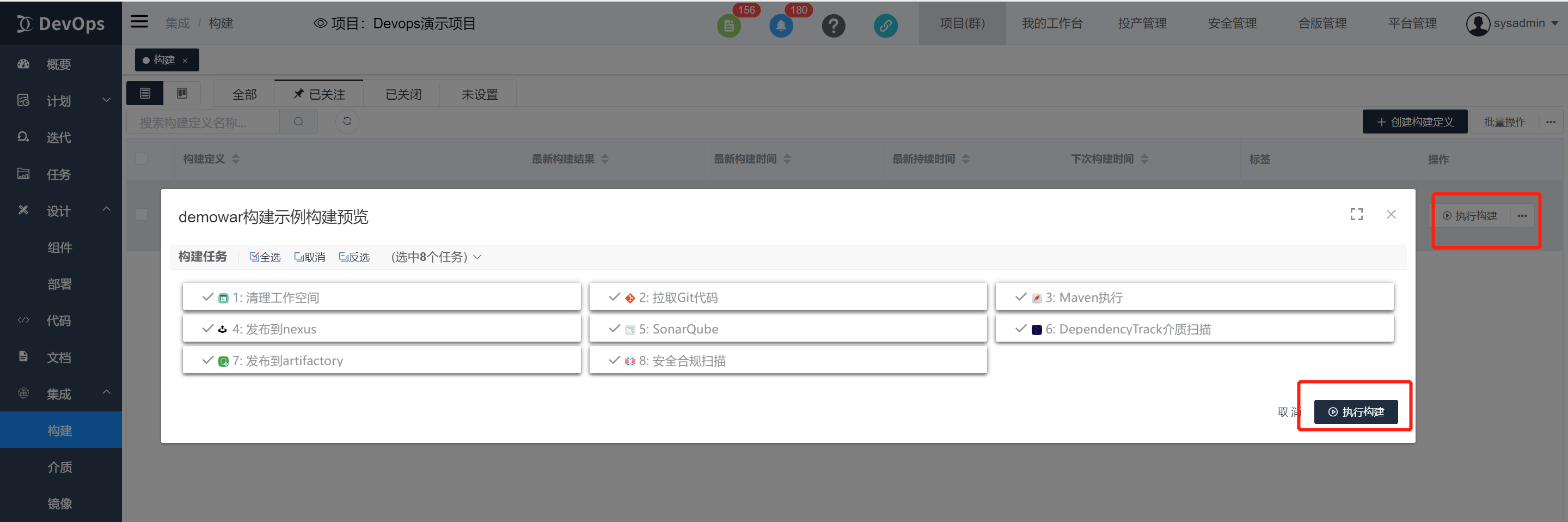Switch to the 已关注 tab

click(x=319, y=94)
